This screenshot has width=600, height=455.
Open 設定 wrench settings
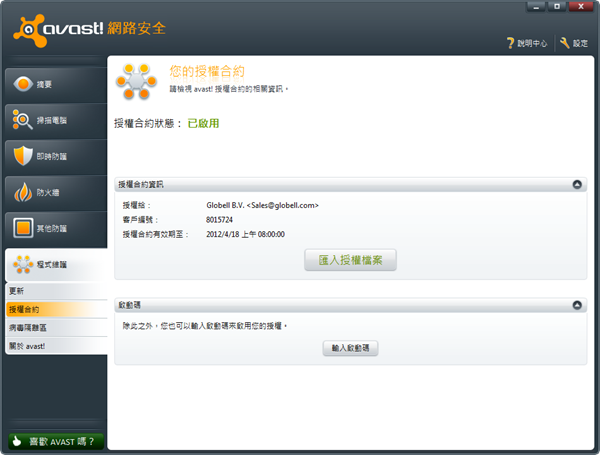574,43
